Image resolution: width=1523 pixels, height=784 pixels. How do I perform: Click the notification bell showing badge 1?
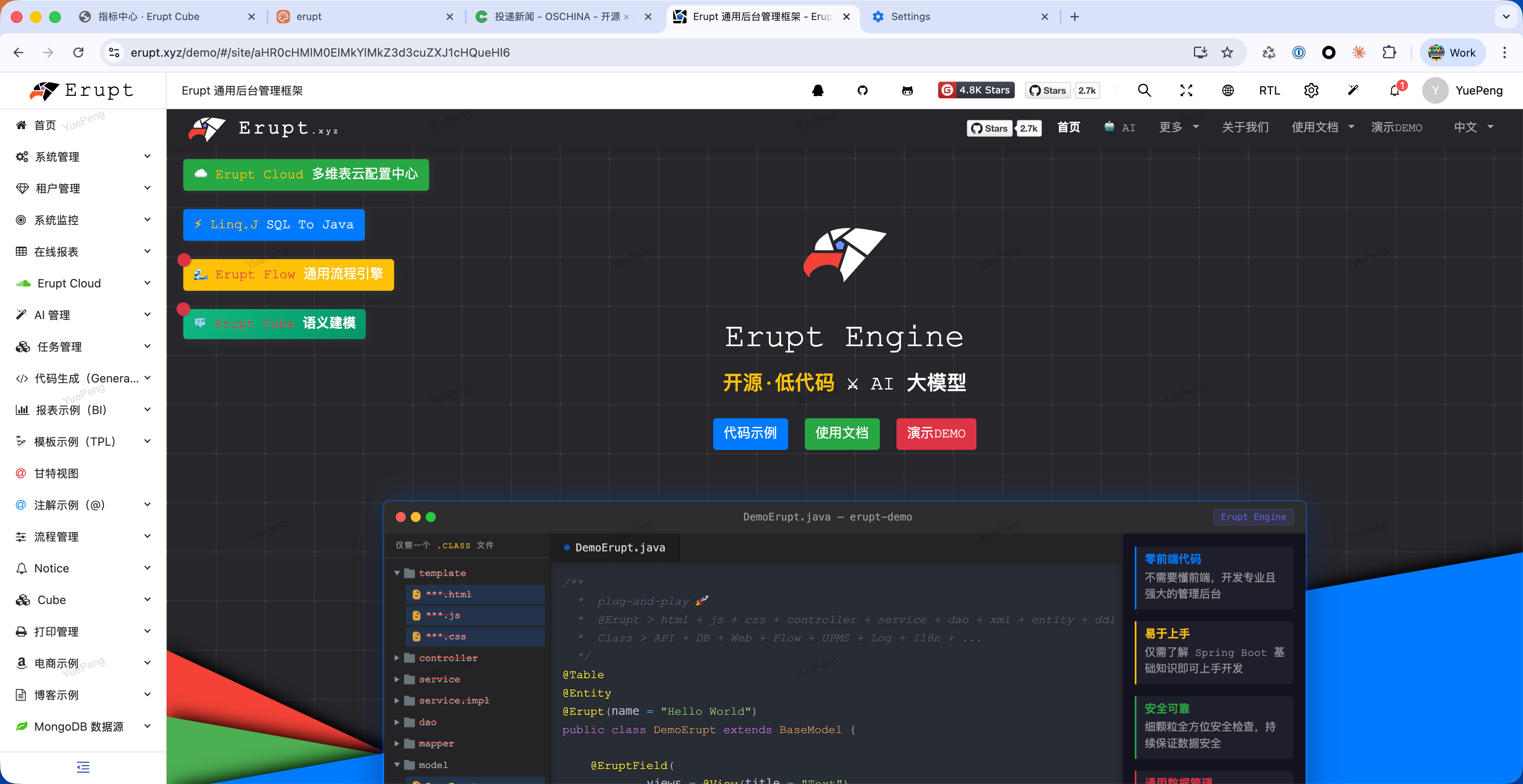[1394, 90]
